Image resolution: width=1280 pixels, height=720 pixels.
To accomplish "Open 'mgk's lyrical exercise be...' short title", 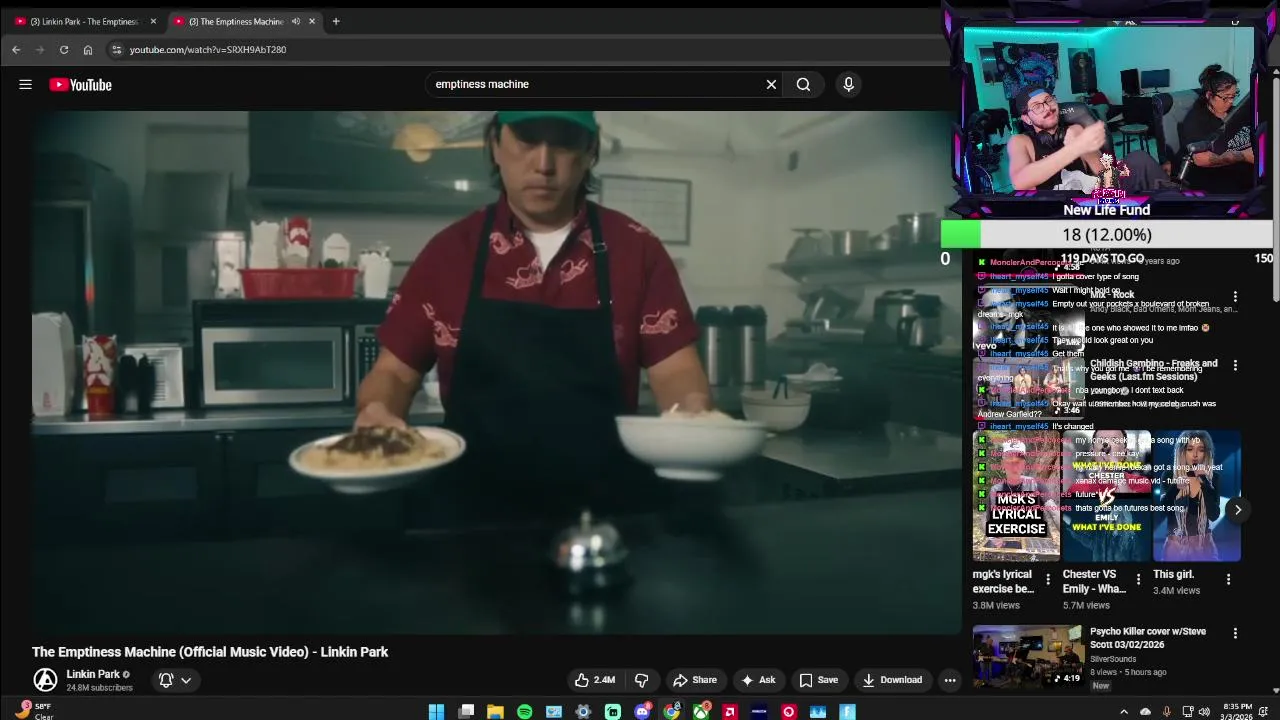I will coord(1004,582).
